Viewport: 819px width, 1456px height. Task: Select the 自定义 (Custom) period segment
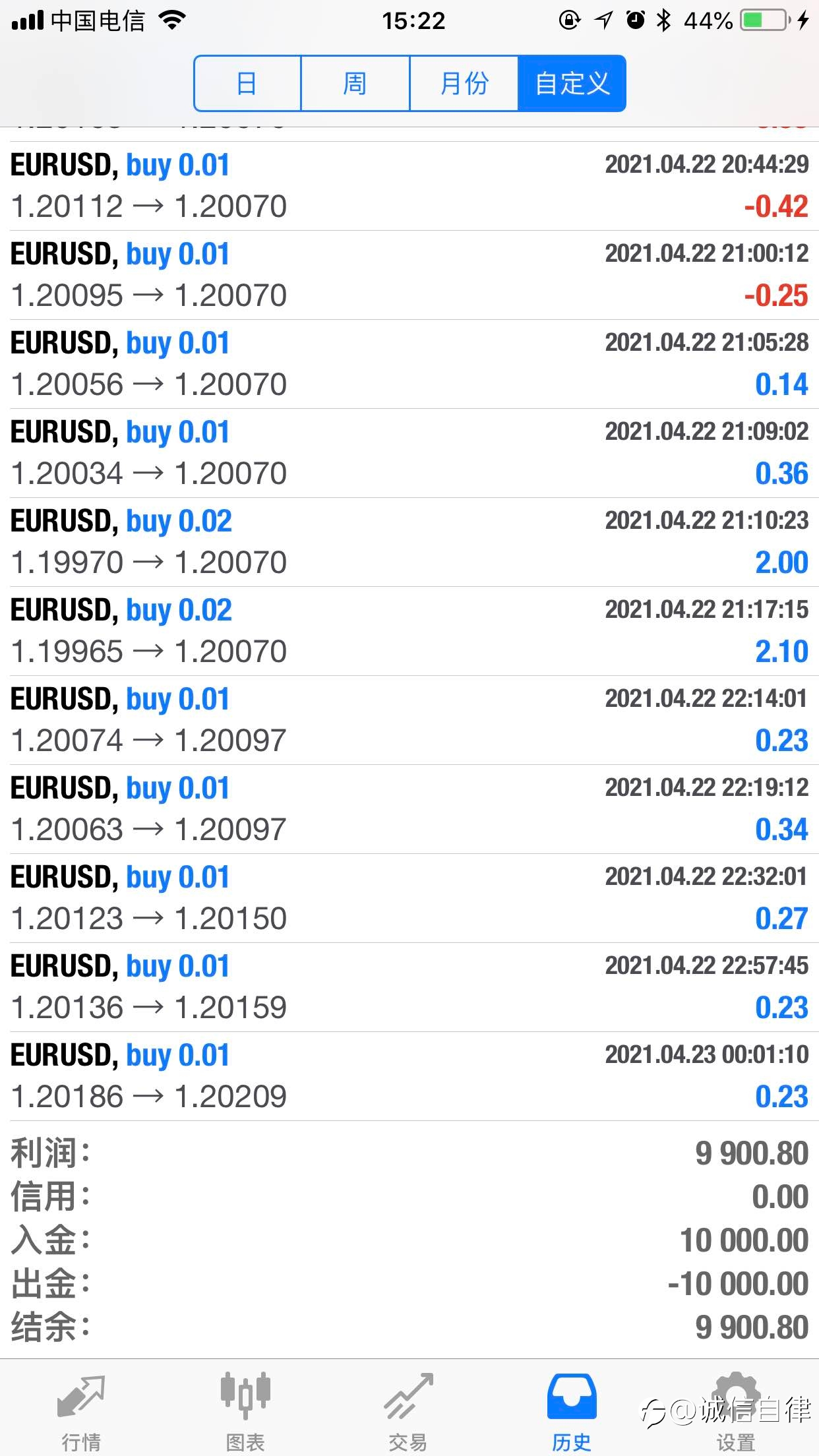pyautogui.click(x=572, y=84)
